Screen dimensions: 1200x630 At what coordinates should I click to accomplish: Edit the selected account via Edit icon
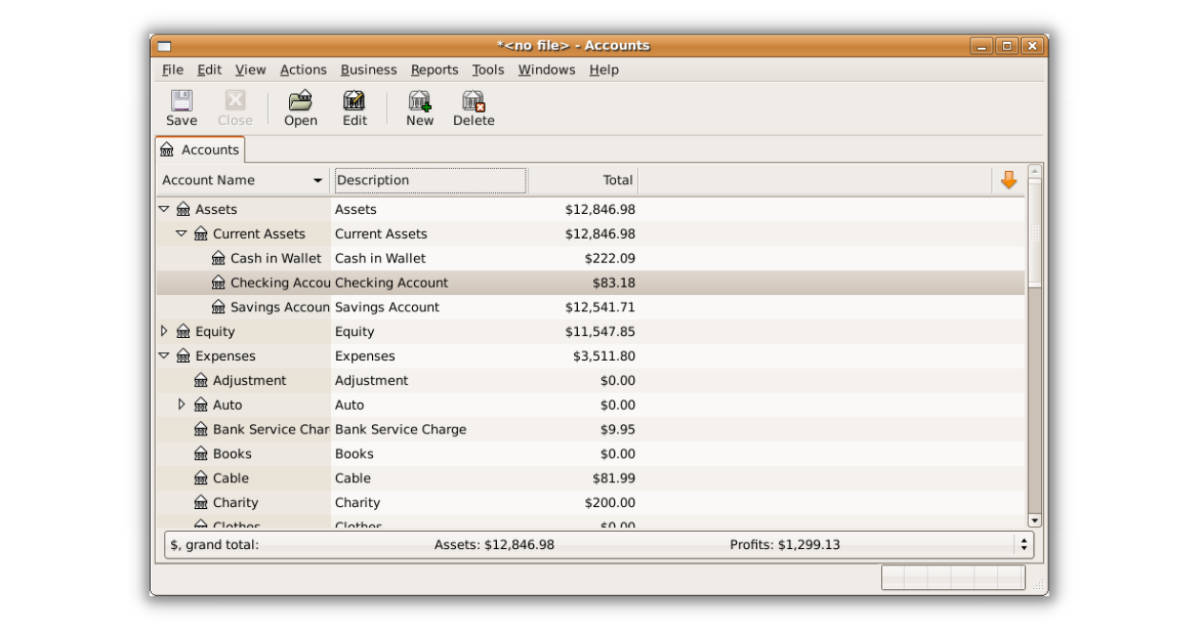[354, 107]
